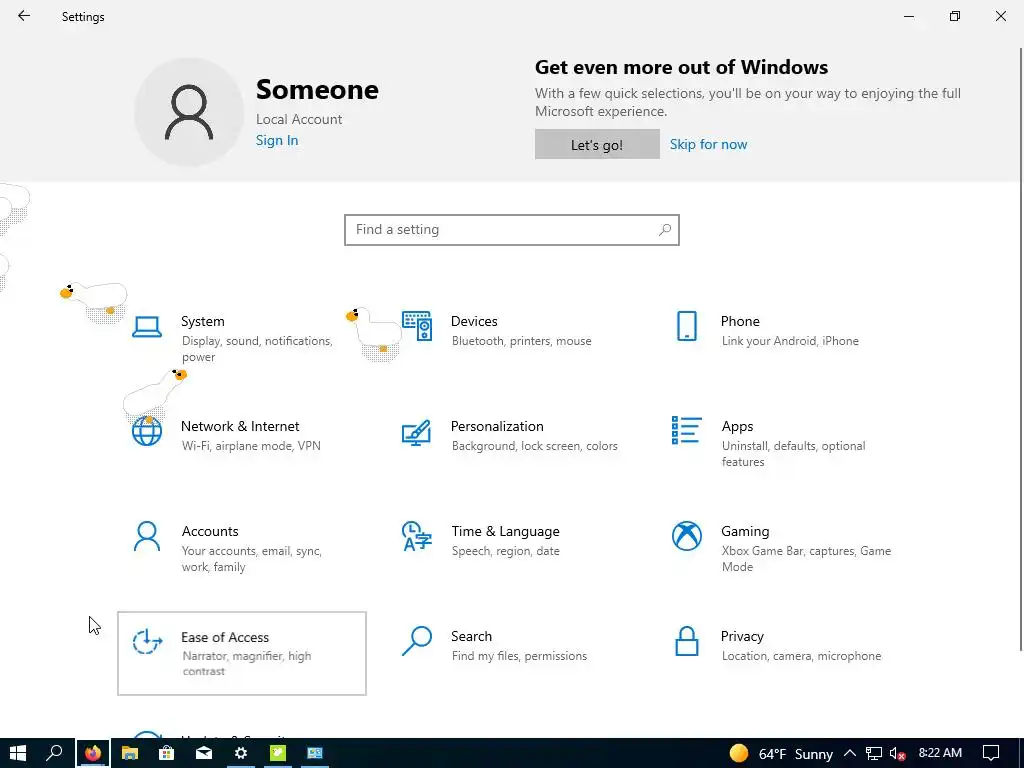Open the Search magnifier category icon
Screen dimensions: 1024x768
point(417,641)
